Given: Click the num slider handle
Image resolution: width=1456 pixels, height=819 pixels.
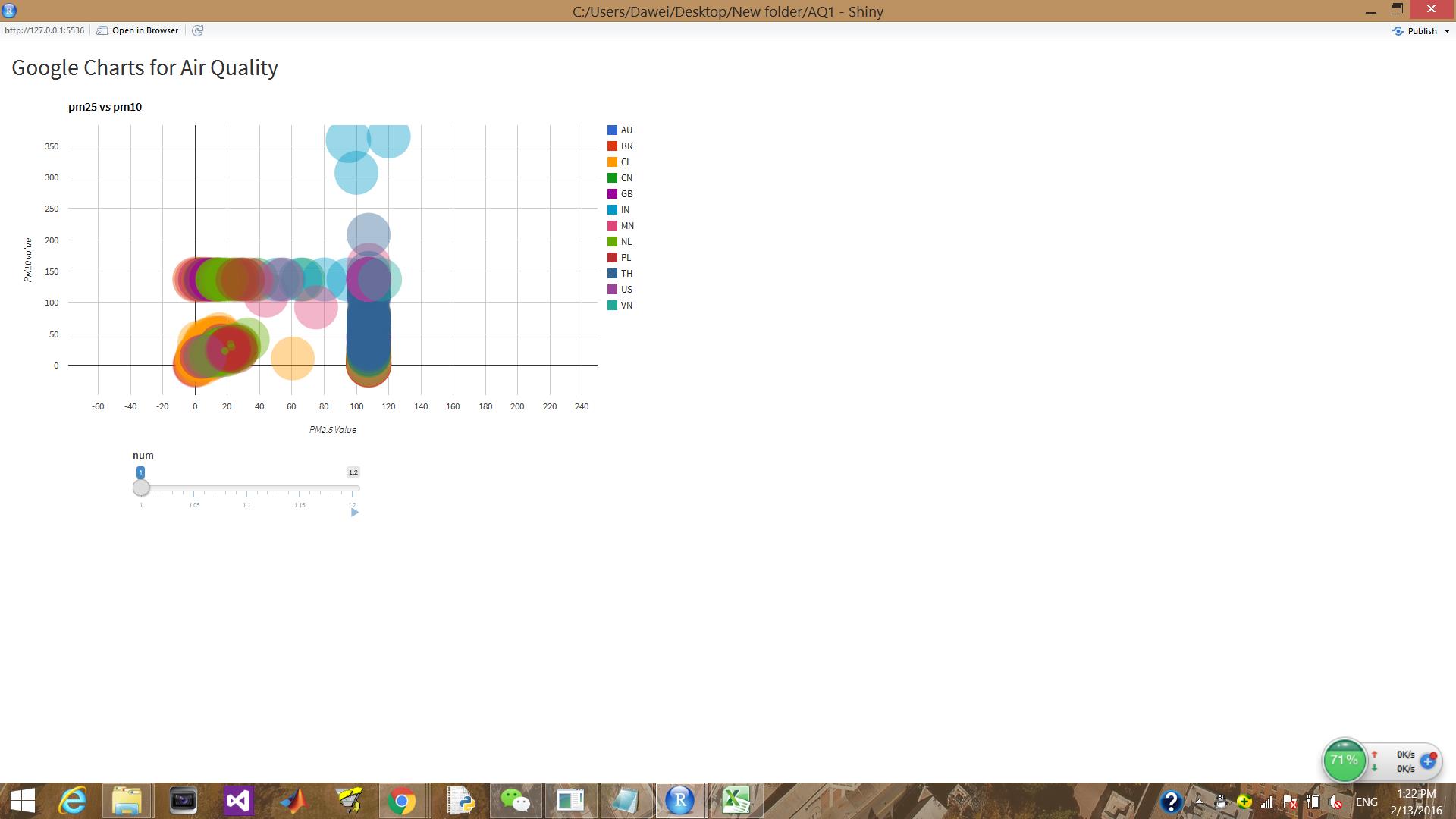Looking at the screenshot, I should 141,488.
